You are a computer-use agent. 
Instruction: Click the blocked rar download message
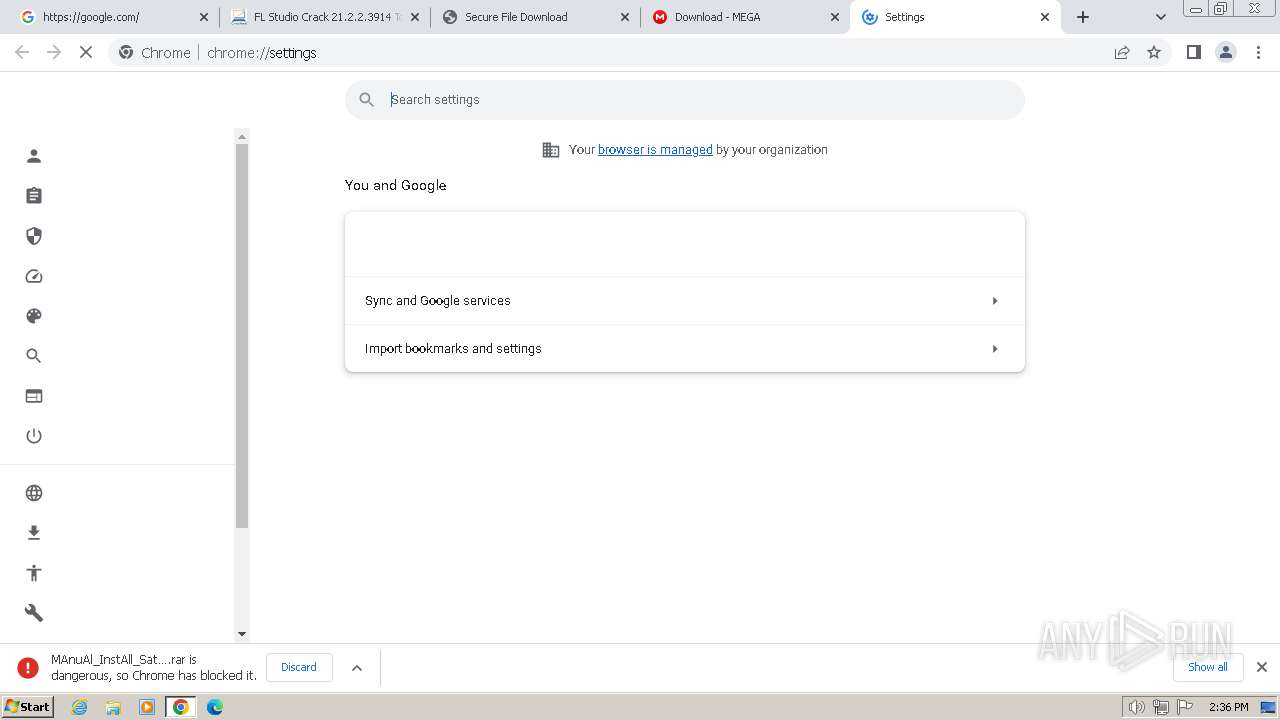154,668
